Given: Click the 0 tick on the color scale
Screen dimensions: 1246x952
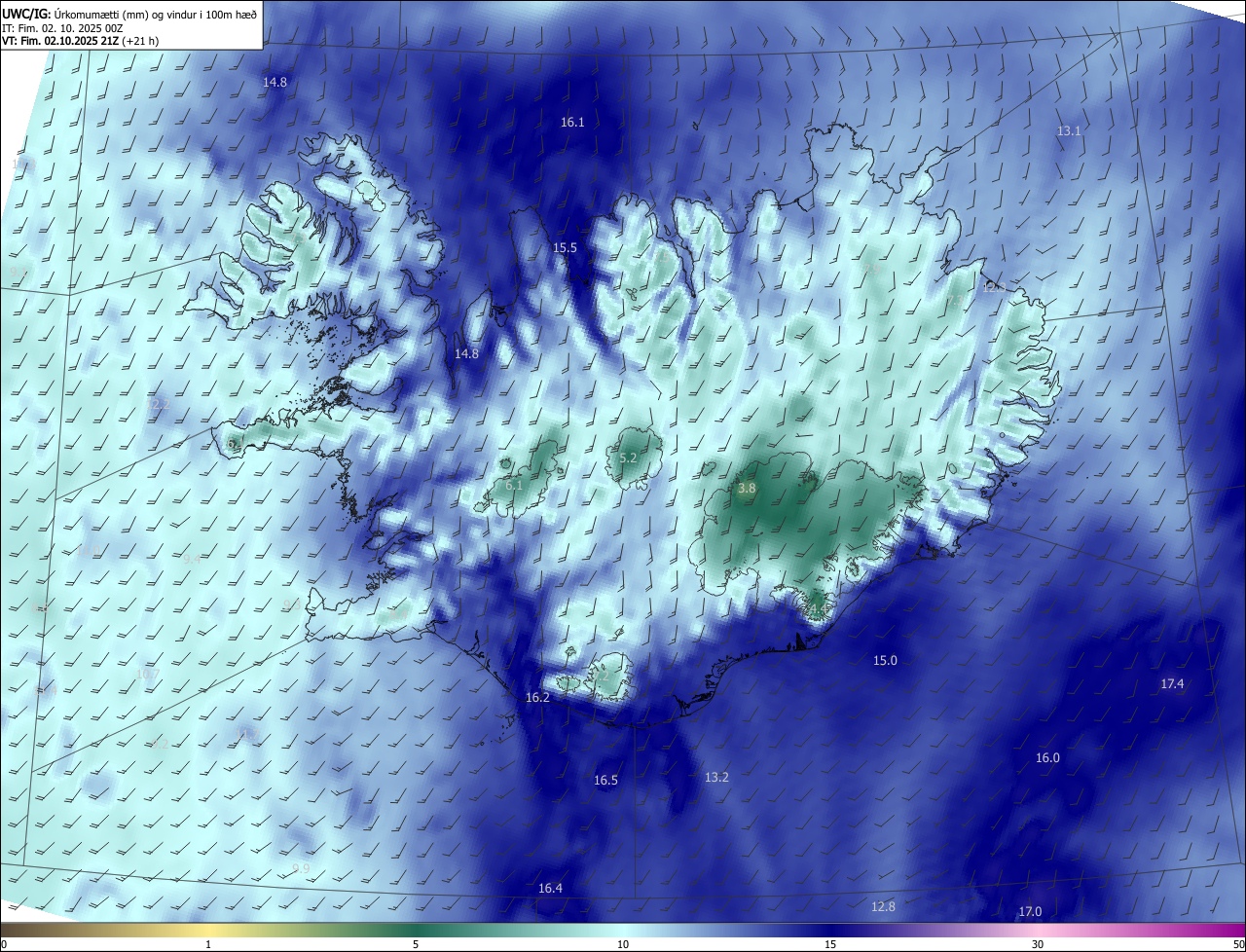Looking at the screenshot, I should [4, 944].
